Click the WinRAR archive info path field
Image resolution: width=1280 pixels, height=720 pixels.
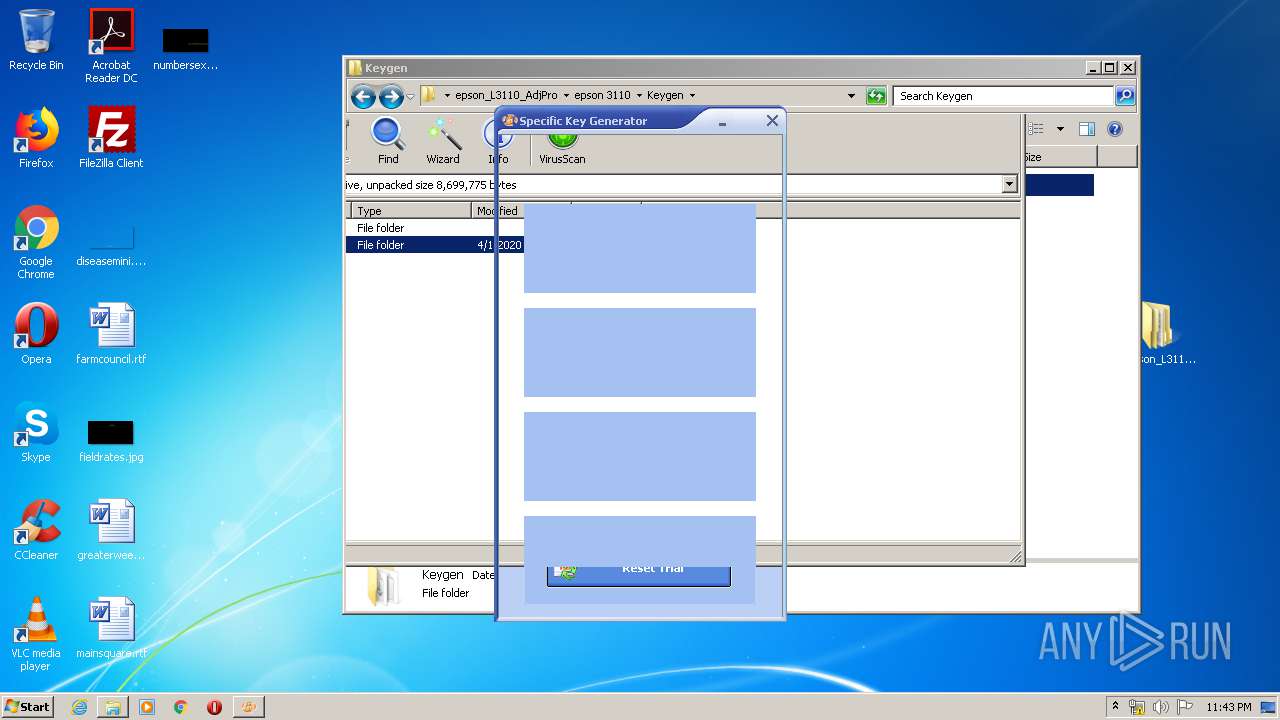674,184
